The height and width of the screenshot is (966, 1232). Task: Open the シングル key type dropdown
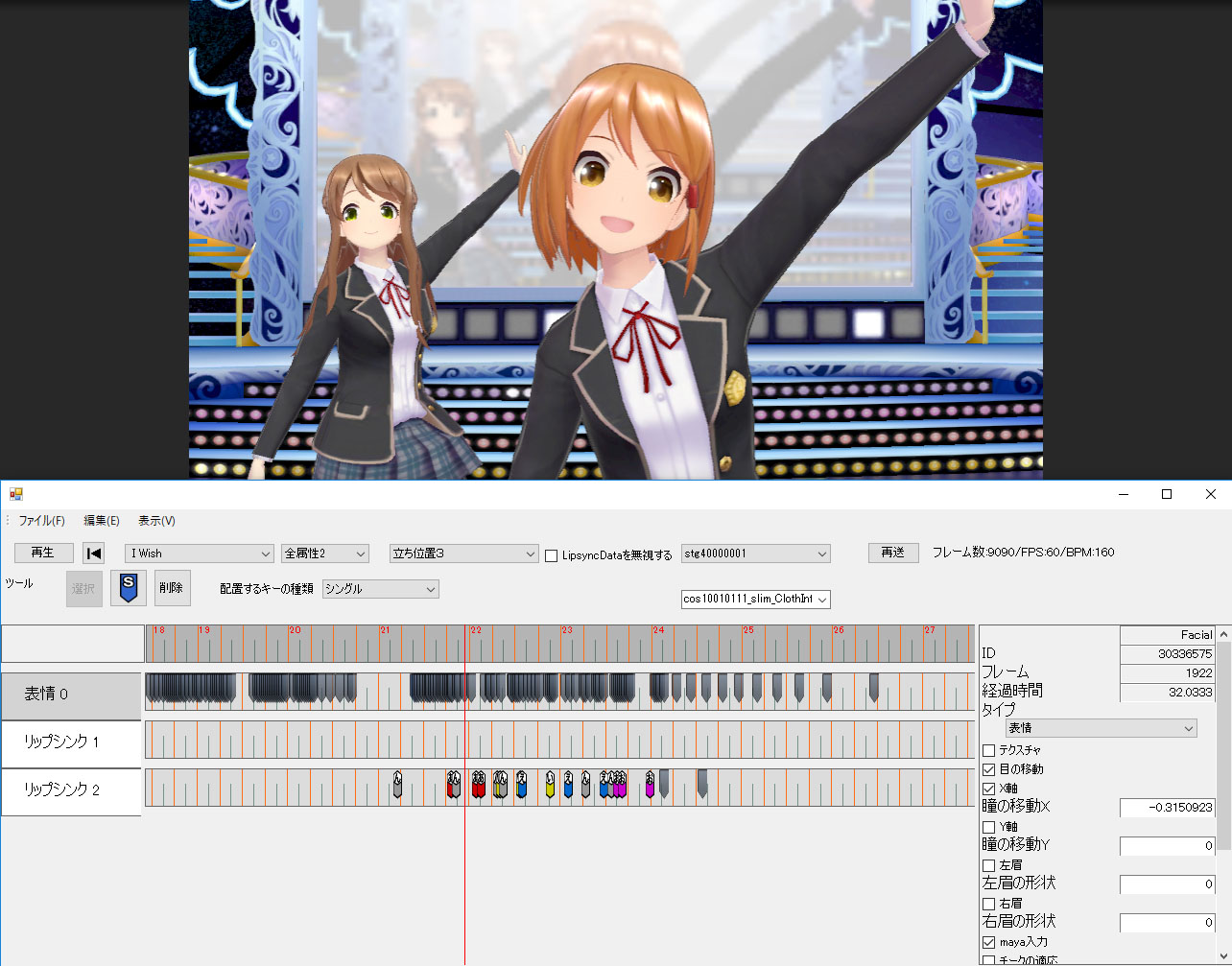[x=381, y=589]
